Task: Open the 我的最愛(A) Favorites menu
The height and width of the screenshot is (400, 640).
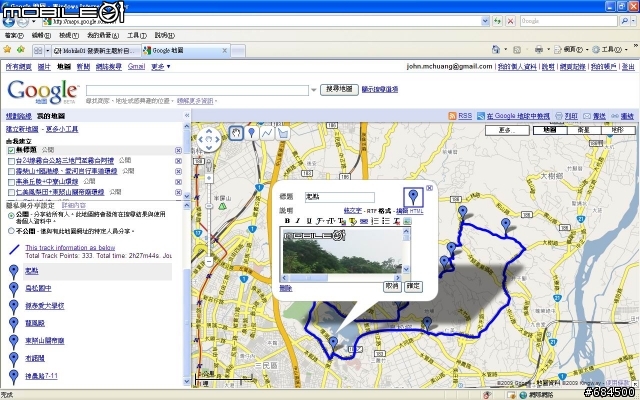Action: 103,36
